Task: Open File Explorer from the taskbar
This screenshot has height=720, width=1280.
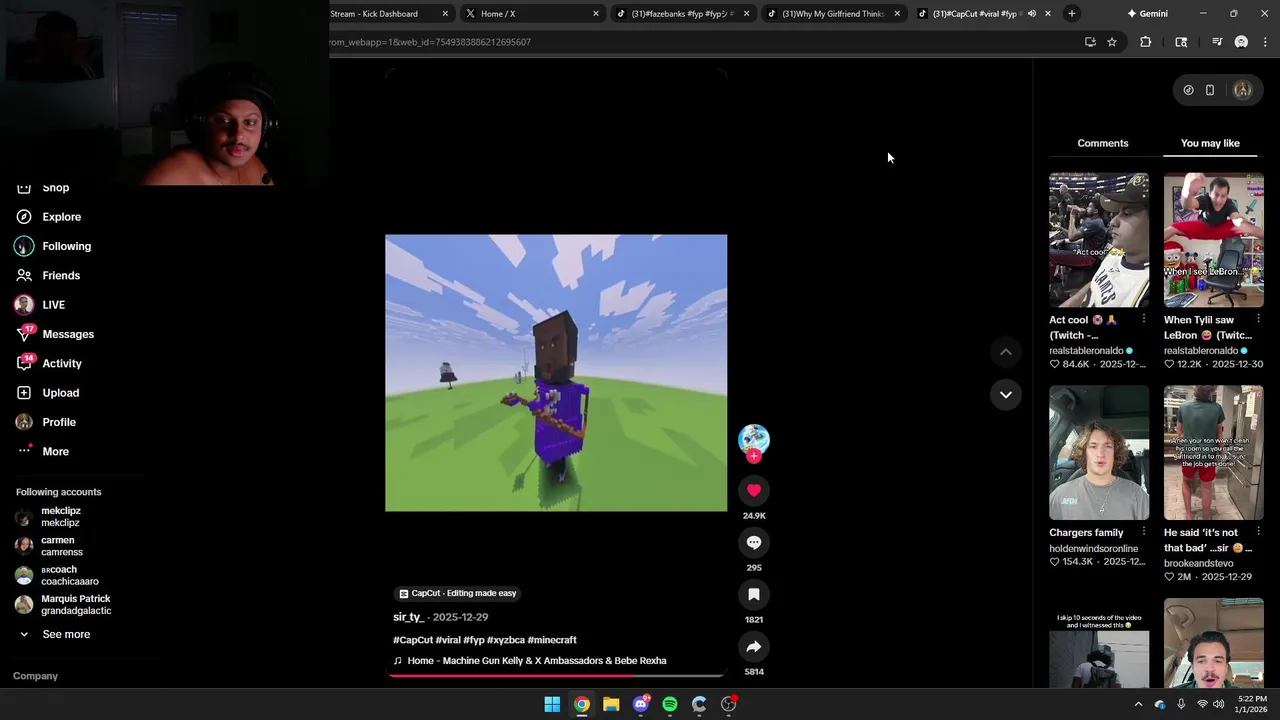Action: tap(611, 704)
